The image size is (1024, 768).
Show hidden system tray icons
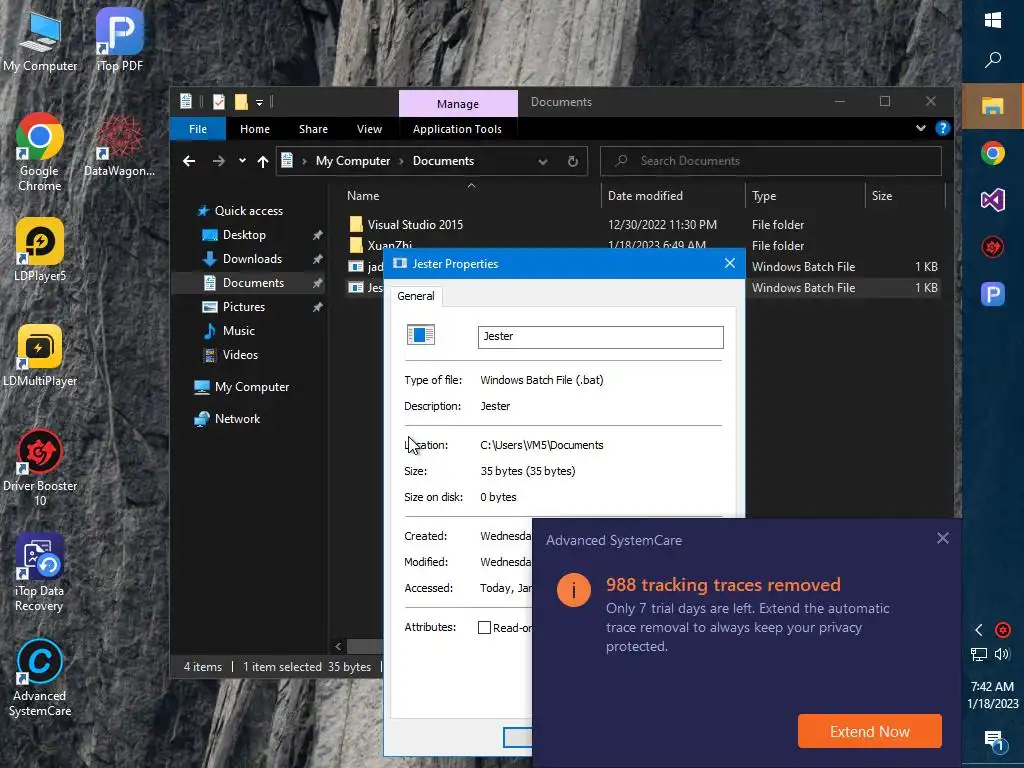click(979, 630)
